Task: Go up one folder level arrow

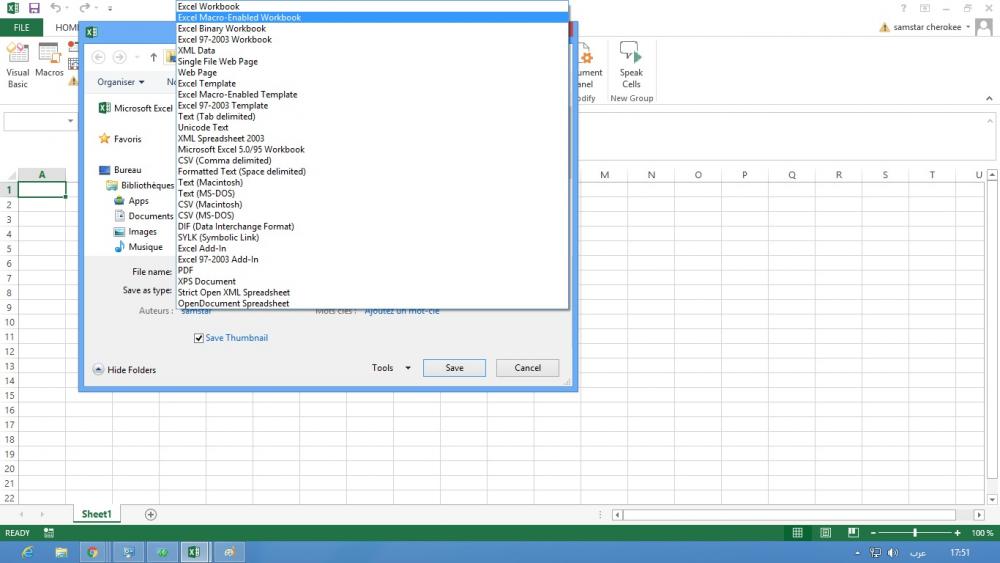Action: [x=154, y=57]
